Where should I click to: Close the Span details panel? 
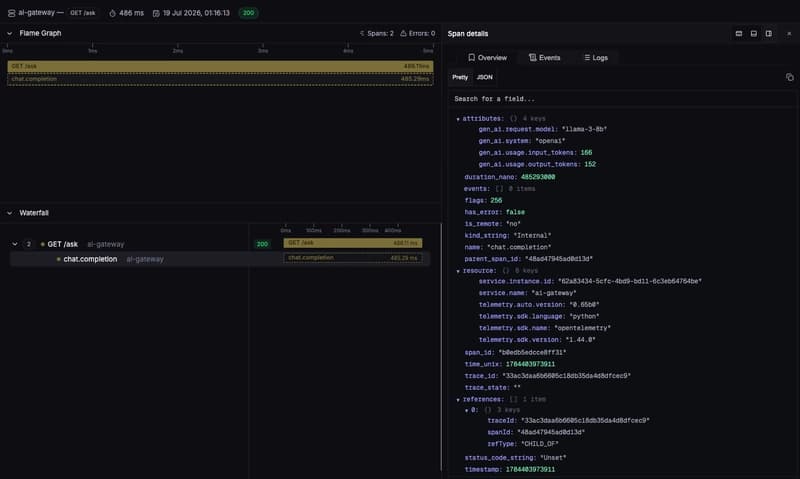pos(789,34)
